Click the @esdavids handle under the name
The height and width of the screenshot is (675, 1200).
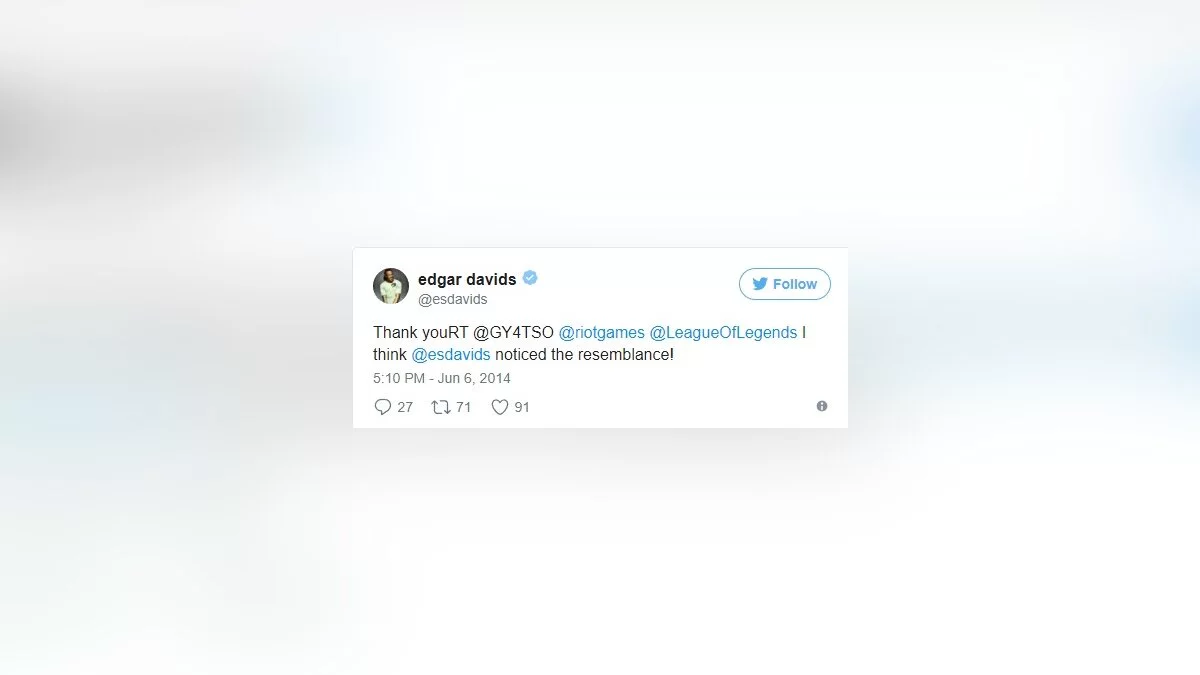(453, 299)
